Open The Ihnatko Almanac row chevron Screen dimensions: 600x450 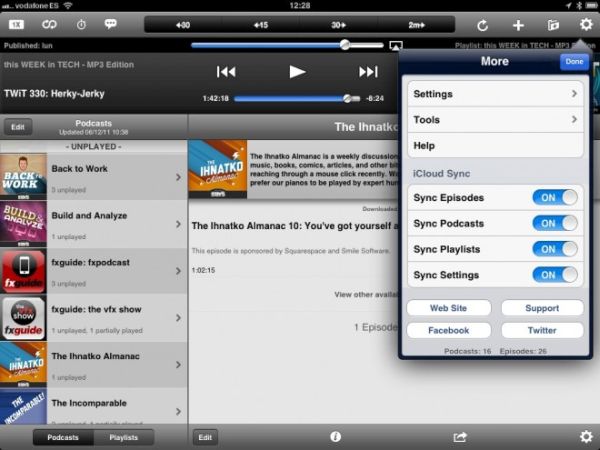click(x=178, y=365)
